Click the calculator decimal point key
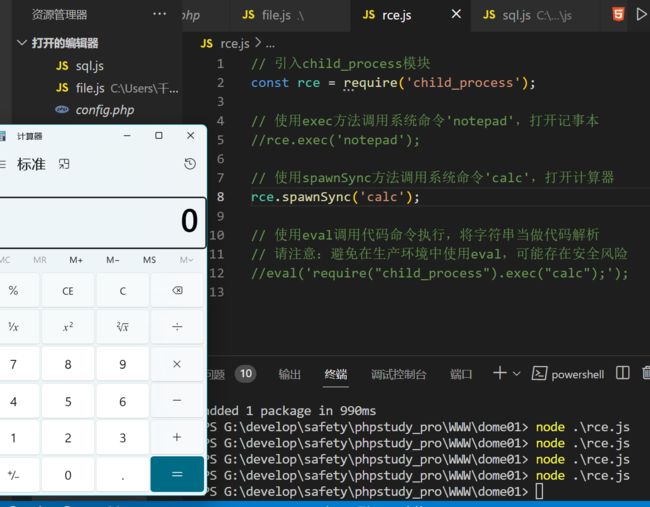 123,474
